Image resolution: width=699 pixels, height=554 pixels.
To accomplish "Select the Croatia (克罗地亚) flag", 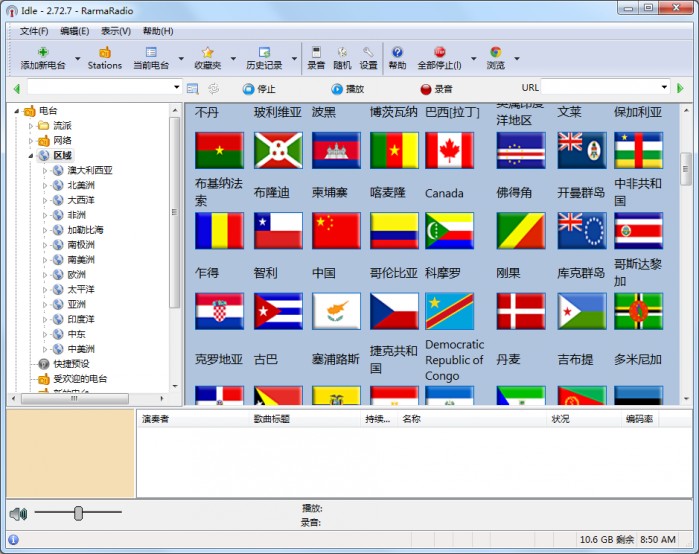I will 219,311.
